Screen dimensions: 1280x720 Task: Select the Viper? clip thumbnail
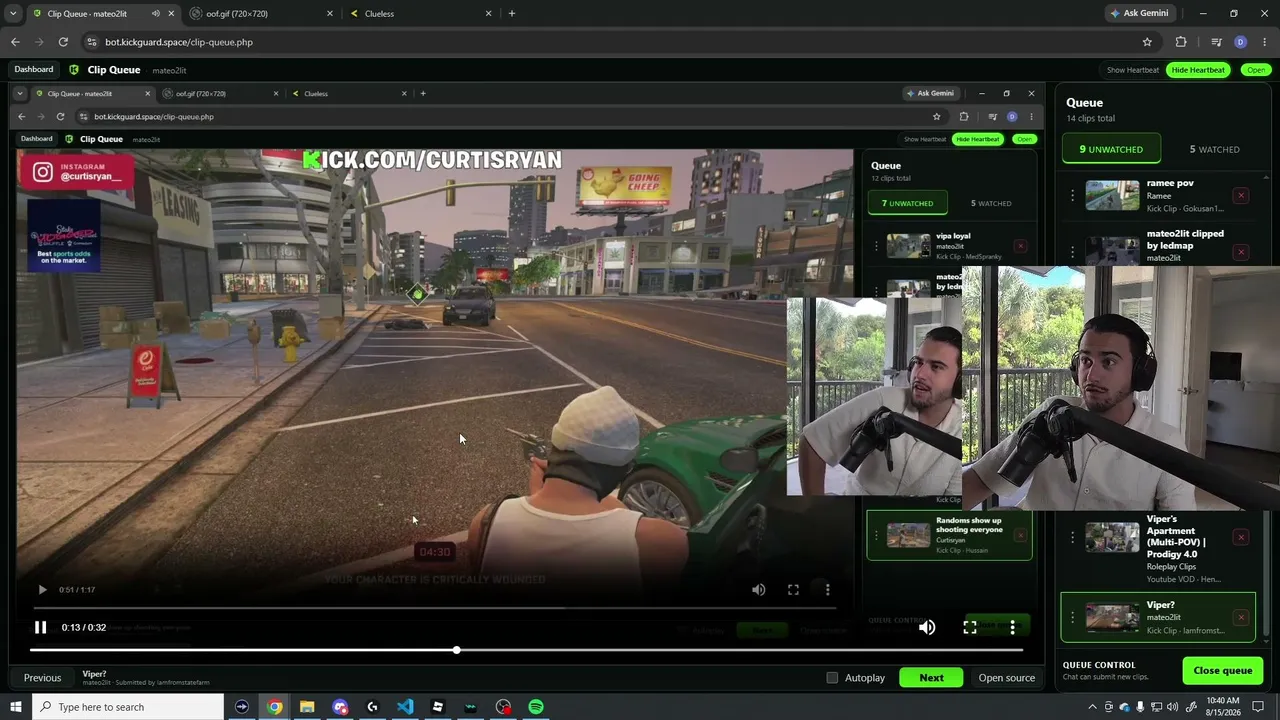pyautogui.click(x=1113, y=618)
